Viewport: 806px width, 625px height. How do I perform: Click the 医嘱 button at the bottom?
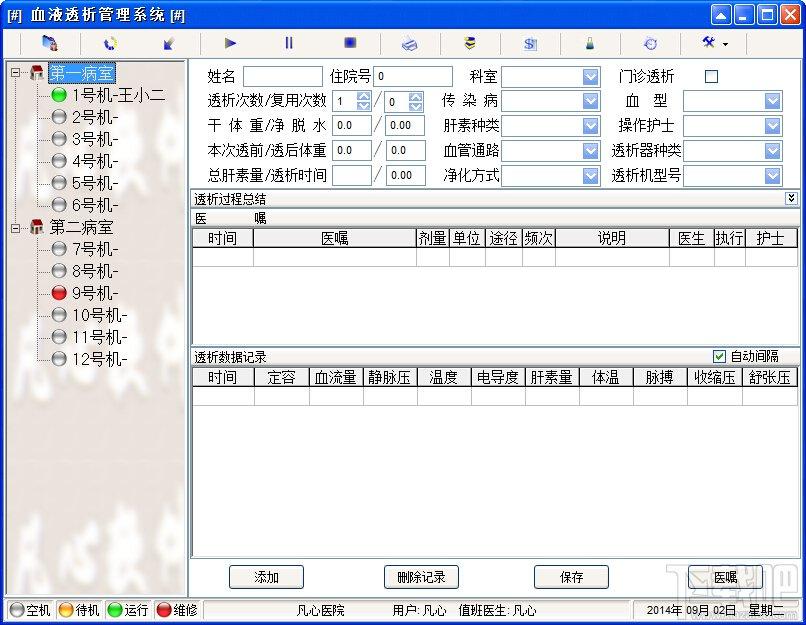point(725,577)
